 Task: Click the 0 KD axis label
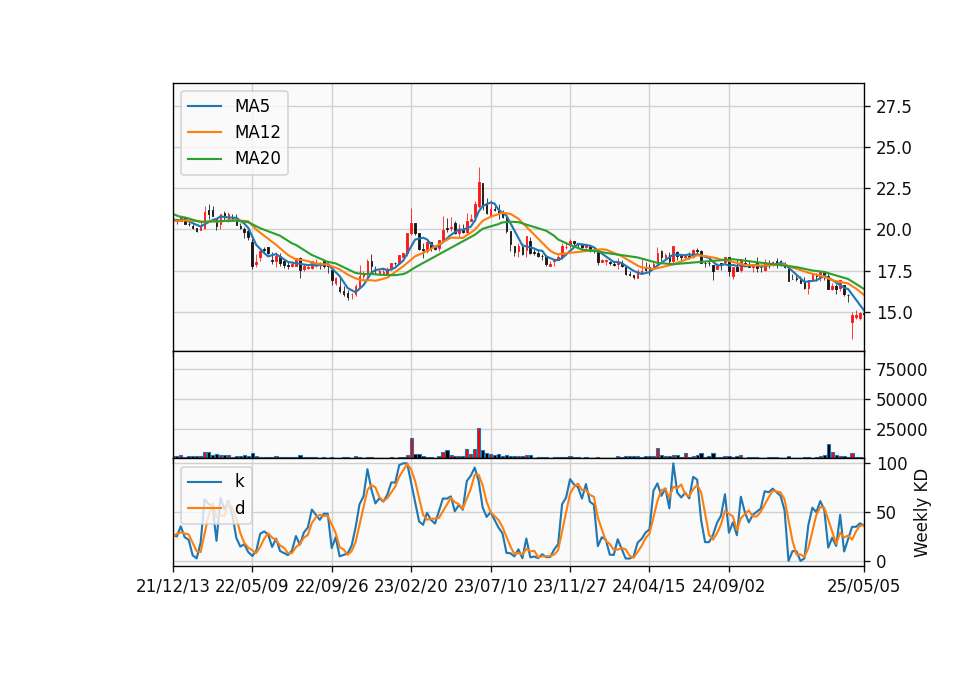(x=882, y=561)
